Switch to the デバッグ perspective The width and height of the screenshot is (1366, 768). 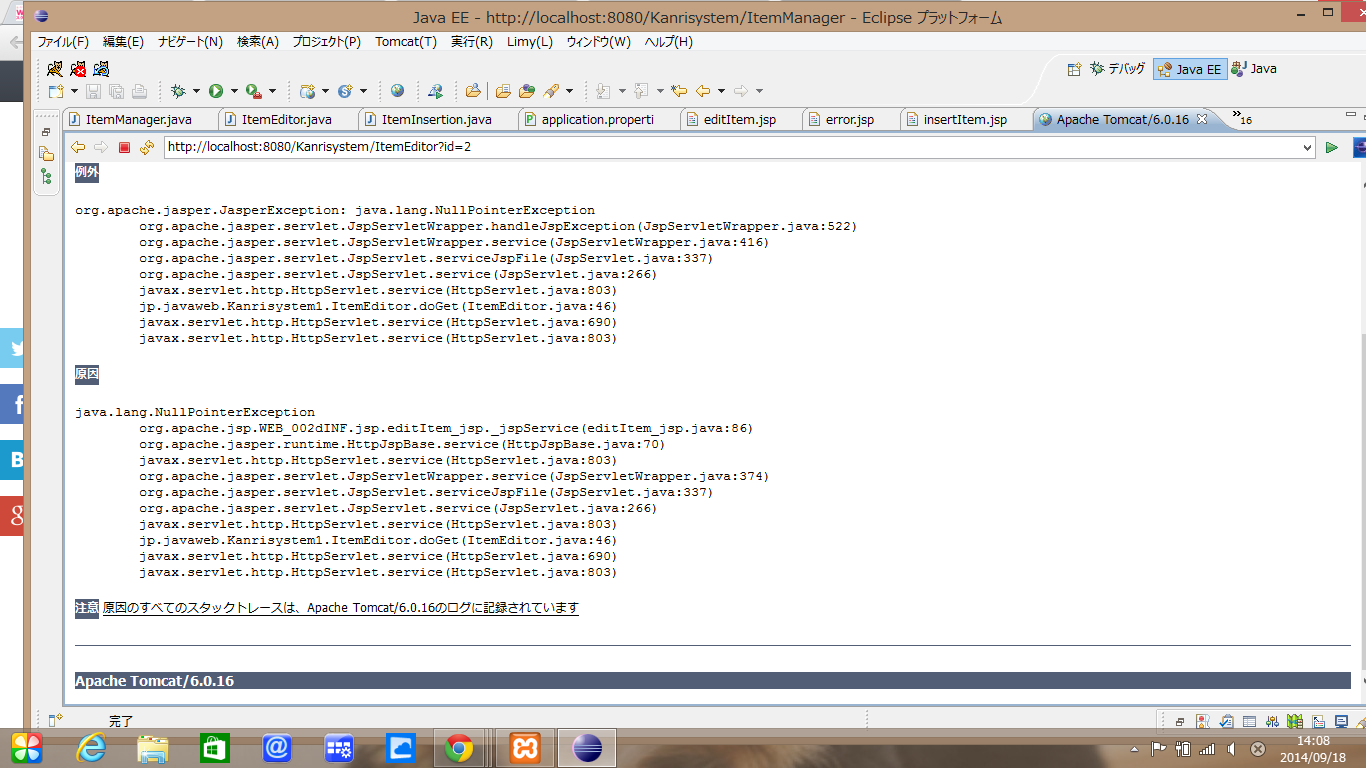click(1117, 69)
